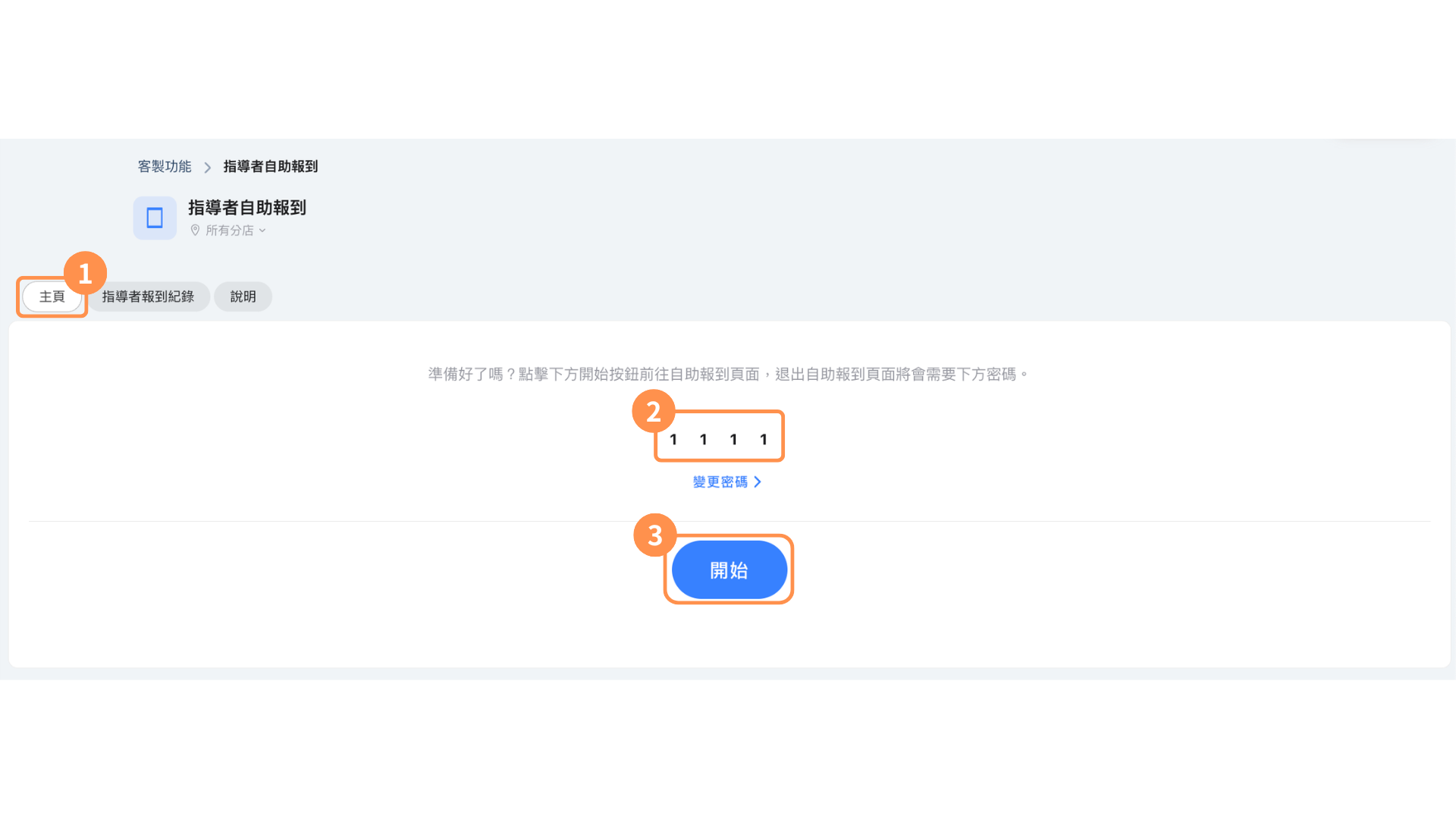Open the 指導者報到紀錄 tab
The height and width of the screenshot is (819, 1456).
coord(148,297)
